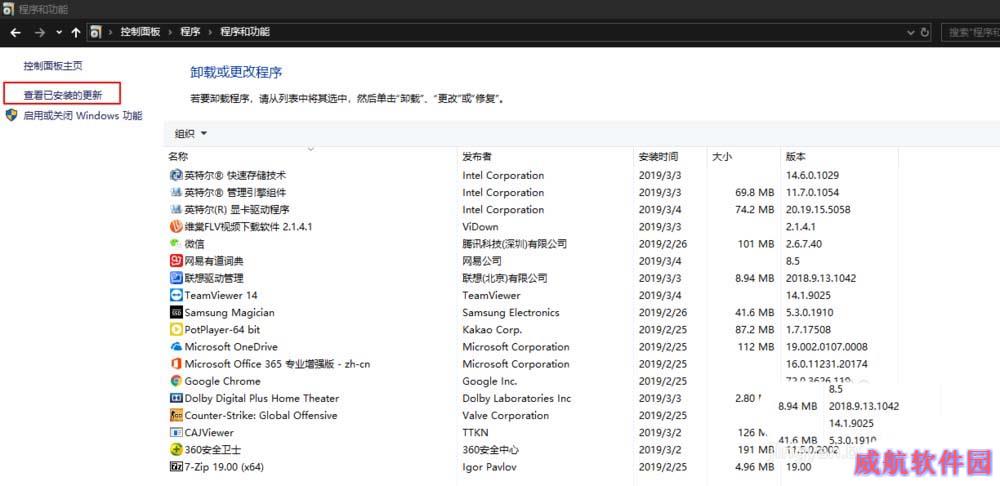The height and width of the screenshot is (486, 1000).
Task: Click the TeamViewer 14 icon
Action: pos(176,295)
